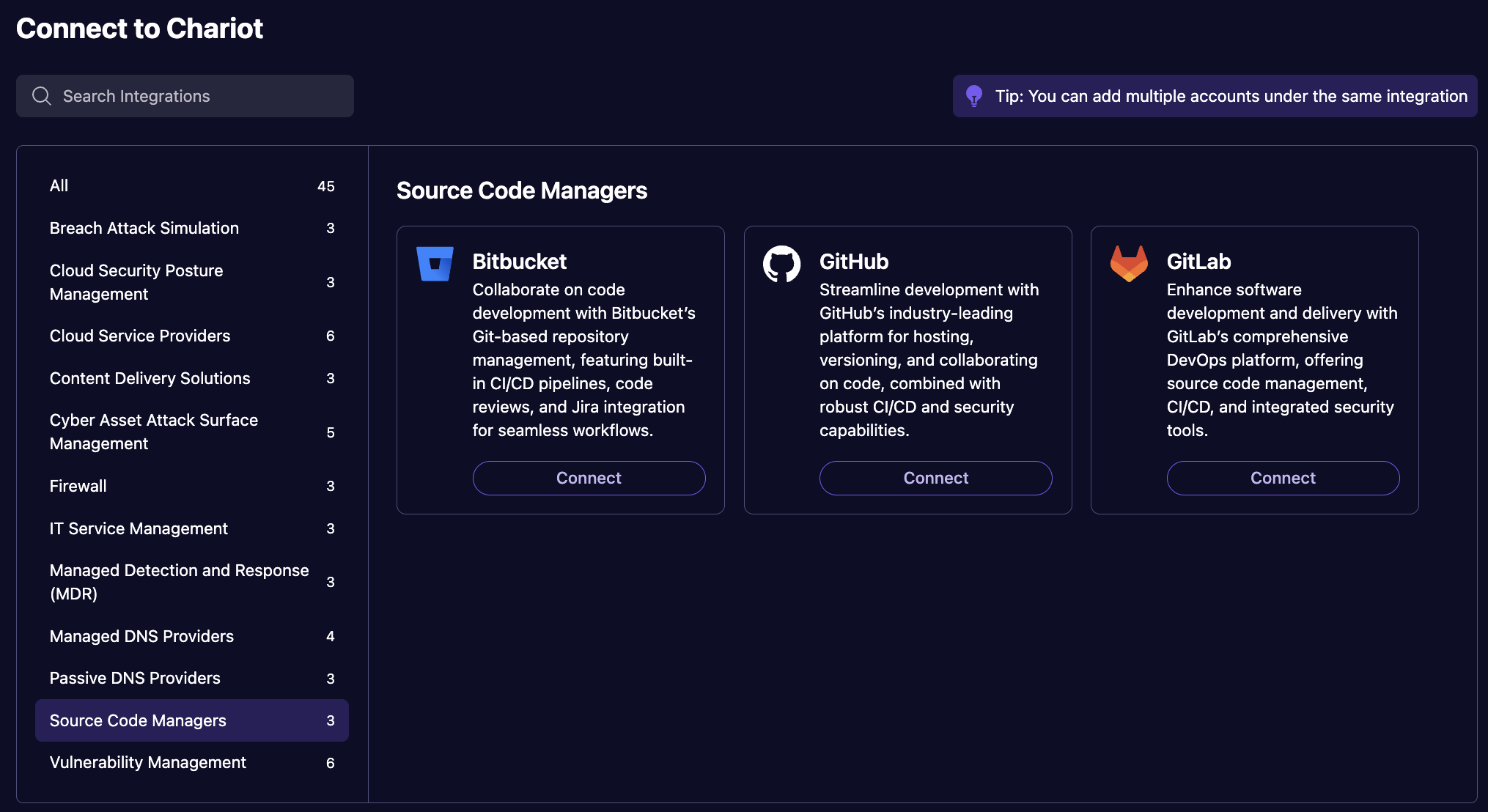
Task: Open Content Delivery Solutions category
Action: tap(192, 378)
